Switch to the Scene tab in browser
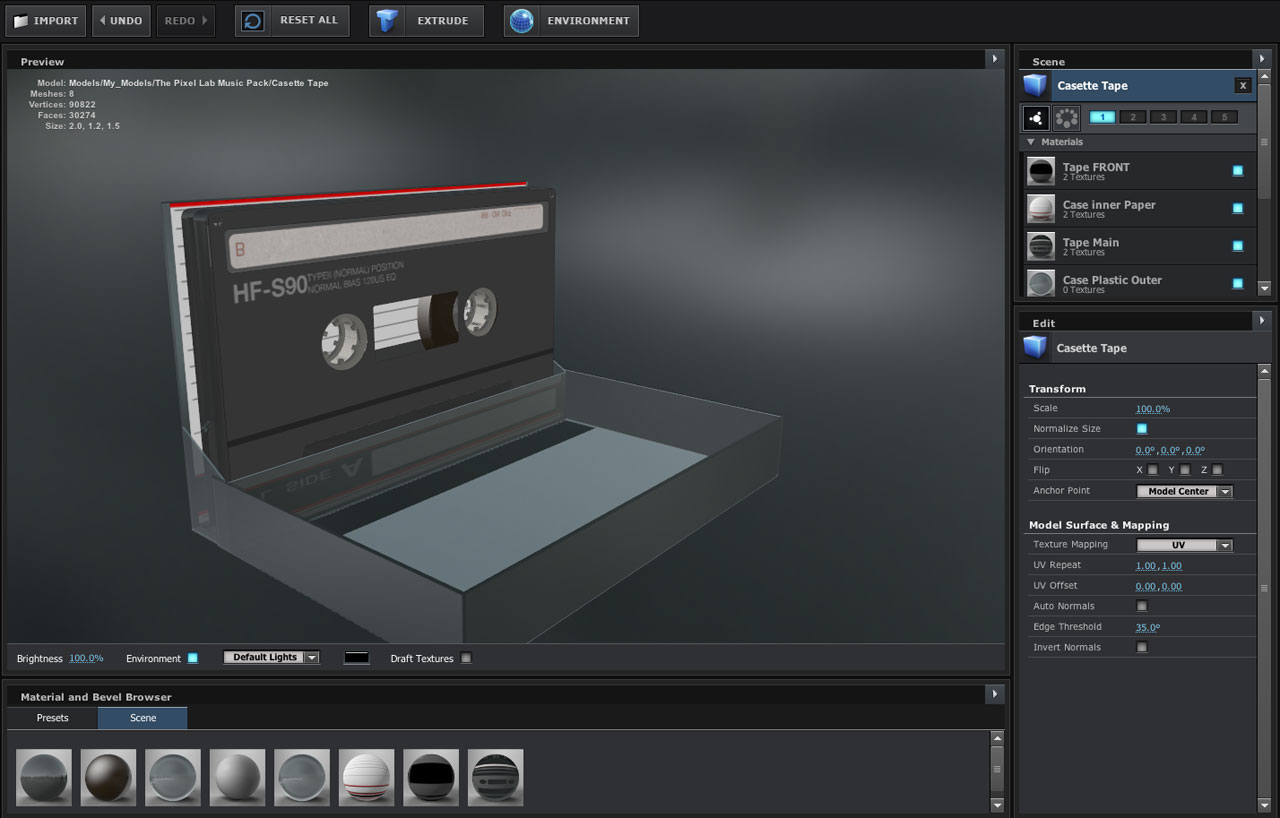The width and height of the screenshot is (1280, 818). tap(143, 718)
